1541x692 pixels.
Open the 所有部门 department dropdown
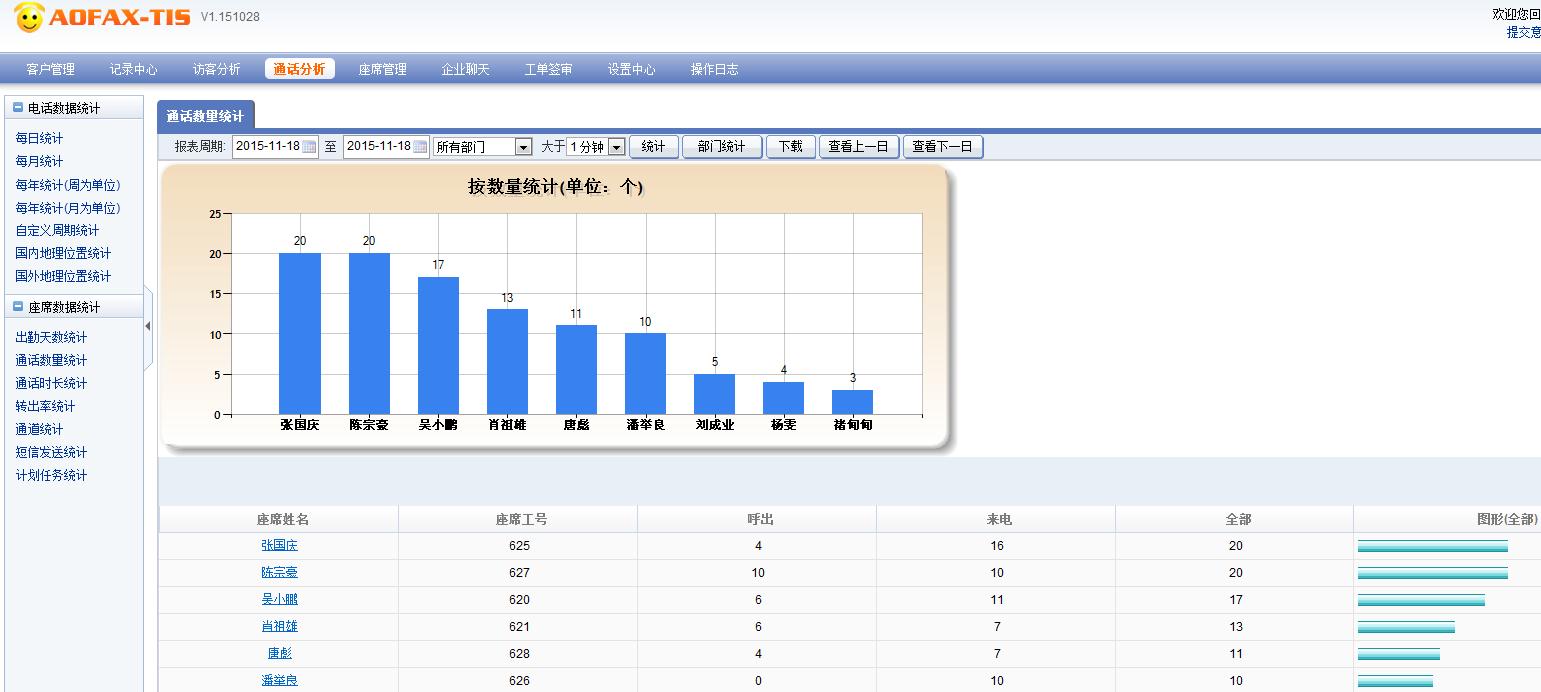coord(523,147)
